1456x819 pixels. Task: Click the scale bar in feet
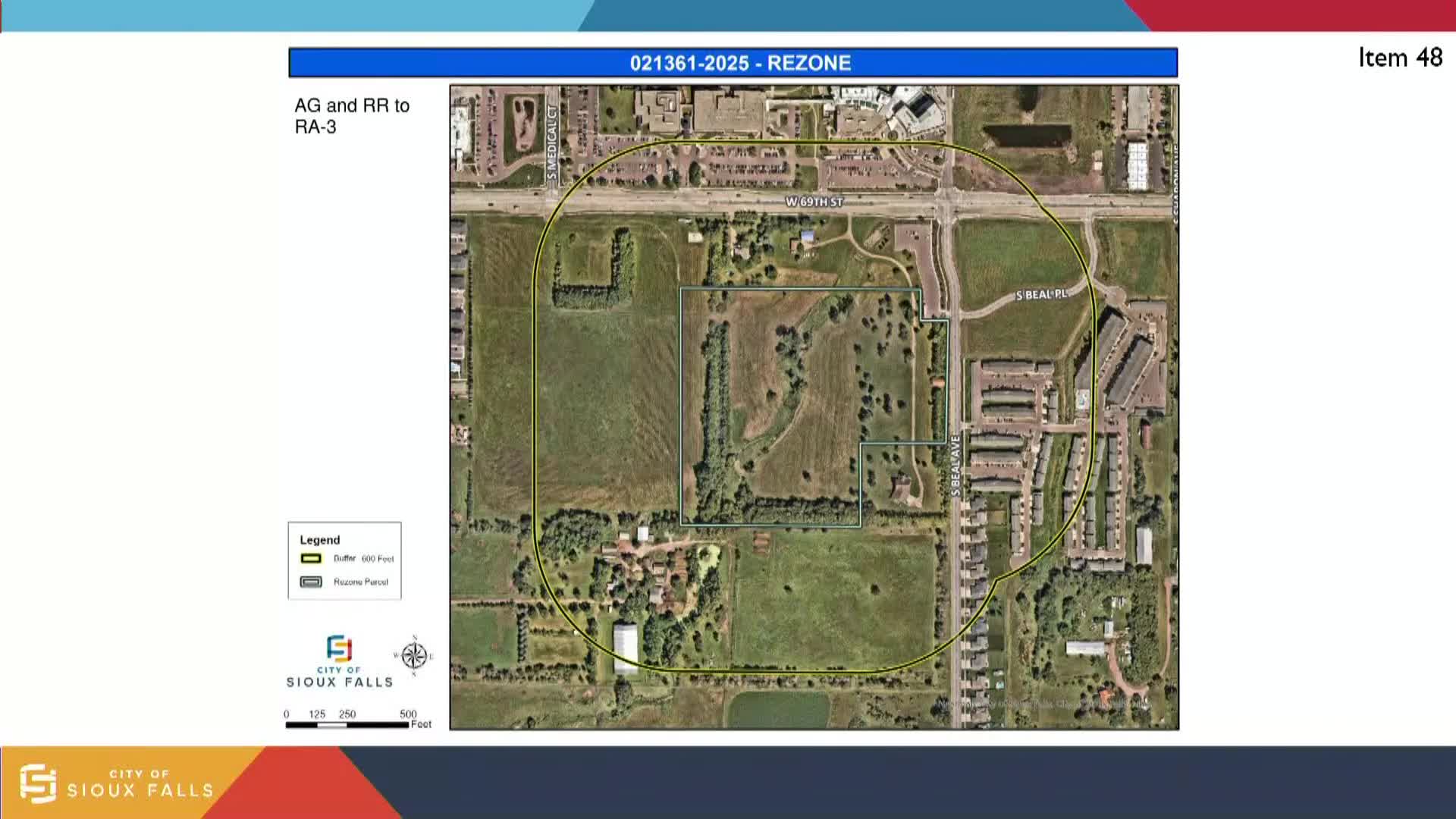pos(347,725)
